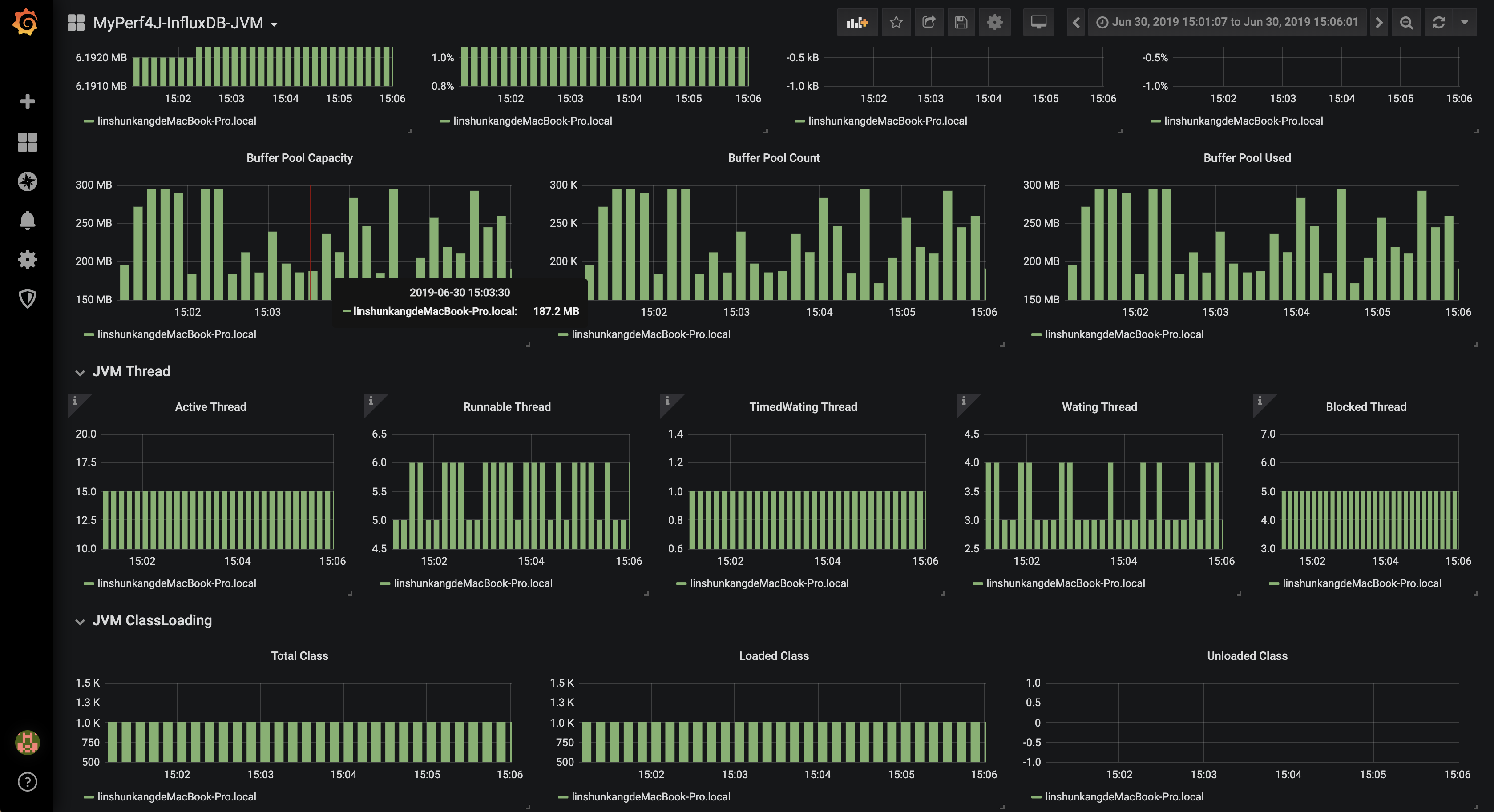The image size is (1494, 812).
Task: Toggle the cycle view mode monitor icon
Action: coord(1039,23)
